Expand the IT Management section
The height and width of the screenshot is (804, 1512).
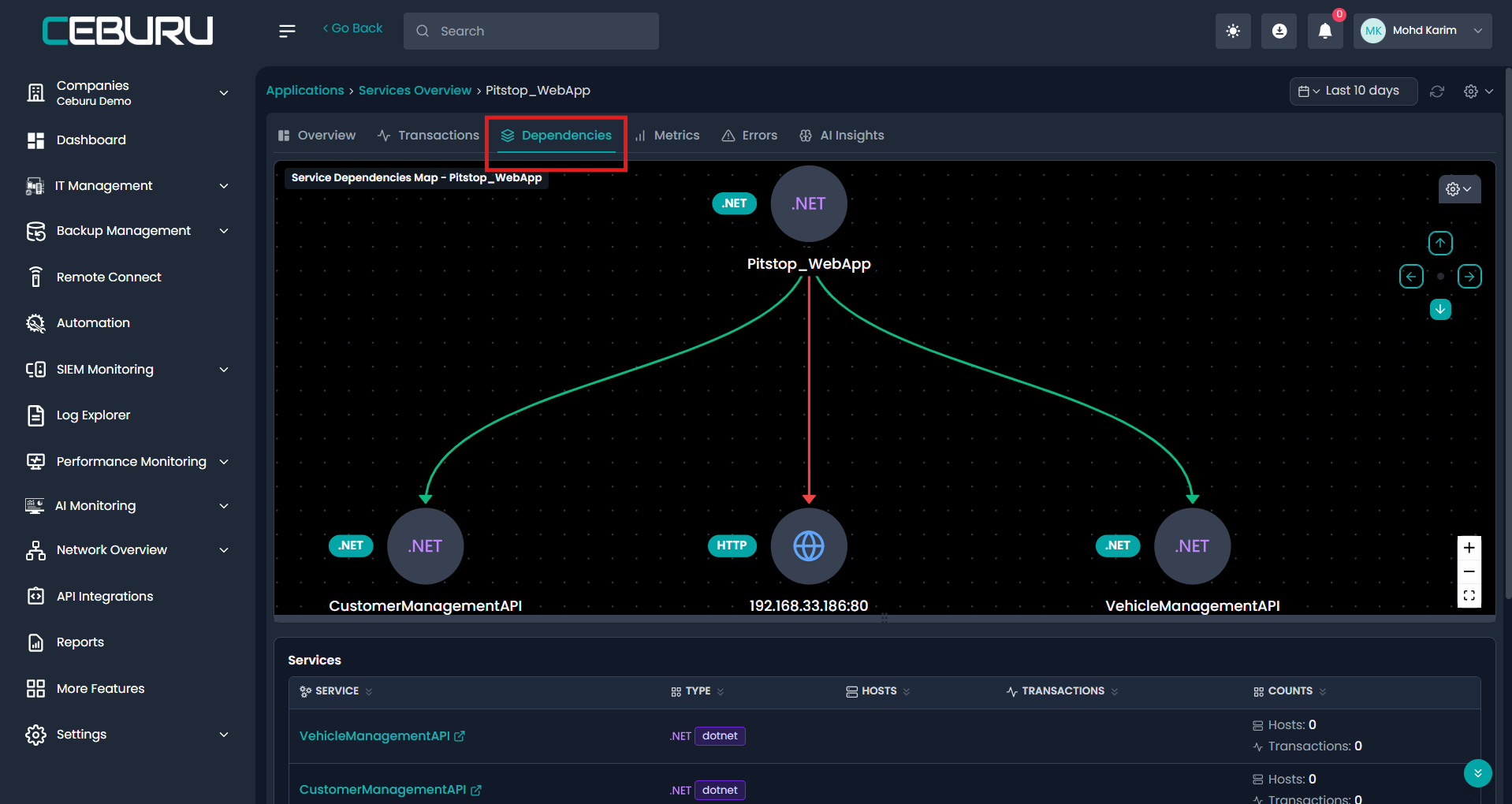(224, 186)
